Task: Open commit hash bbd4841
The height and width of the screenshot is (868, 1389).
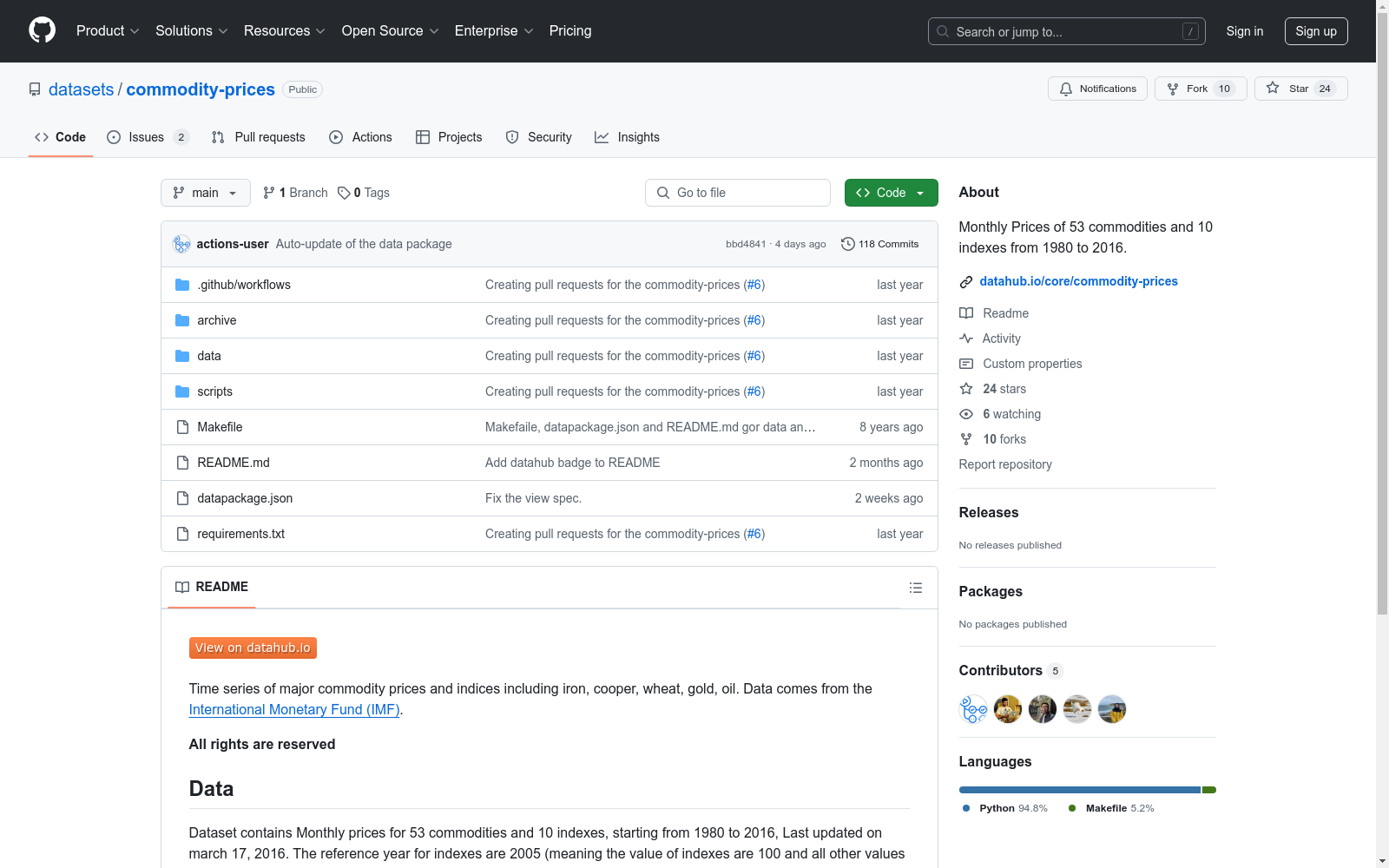Action: pyautogui.click(x=746, y=244)
